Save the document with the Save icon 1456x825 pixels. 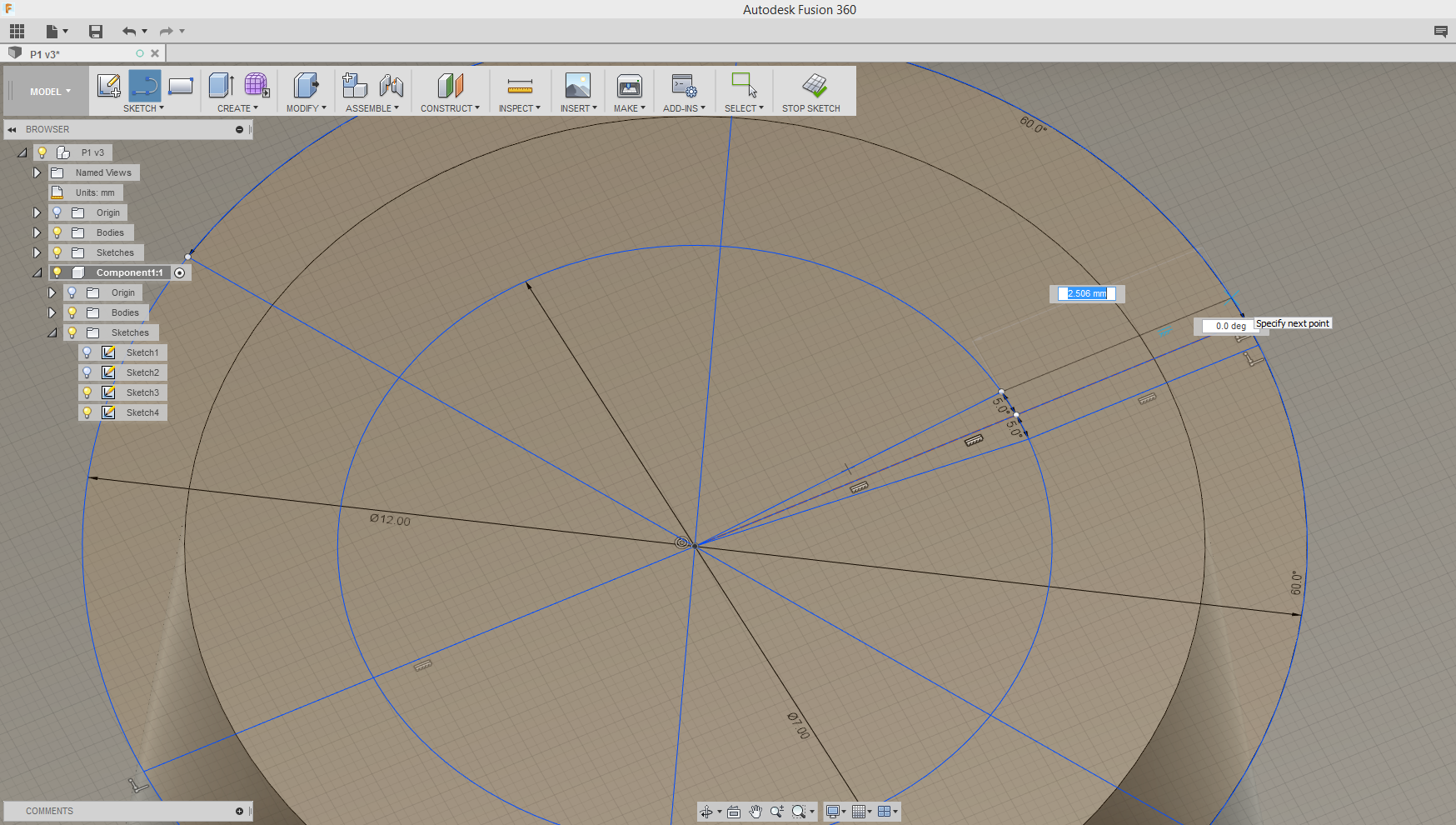96,32
